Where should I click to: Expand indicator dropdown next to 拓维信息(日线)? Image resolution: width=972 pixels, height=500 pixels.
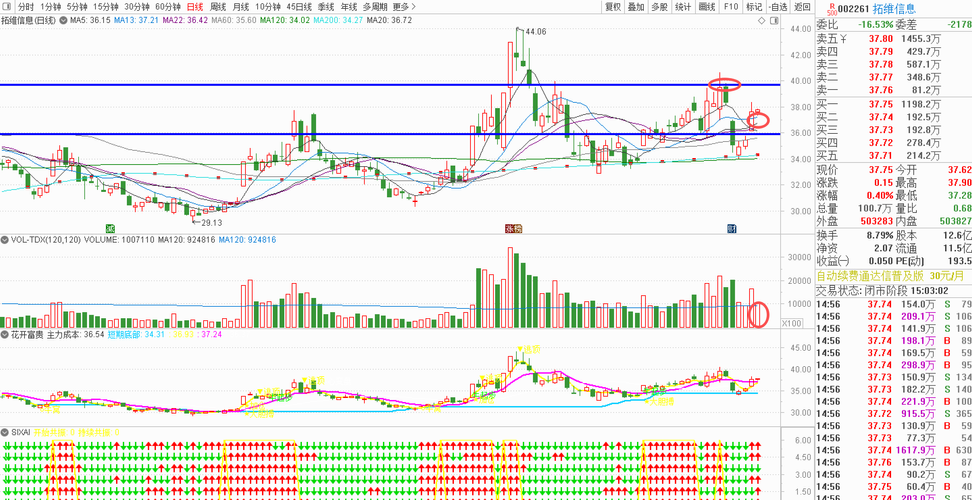click(62, 20)
